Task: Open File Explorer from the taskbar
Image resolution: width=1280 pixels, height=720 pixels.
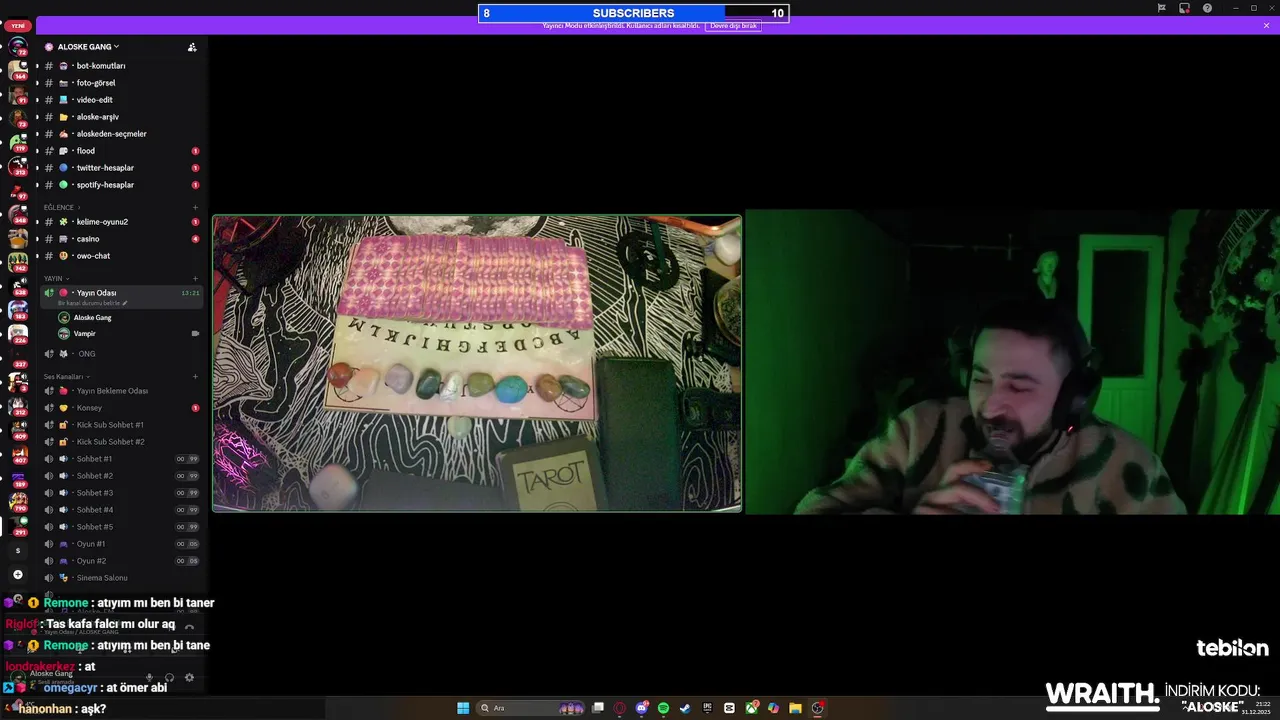Action: tap(795, 708)
